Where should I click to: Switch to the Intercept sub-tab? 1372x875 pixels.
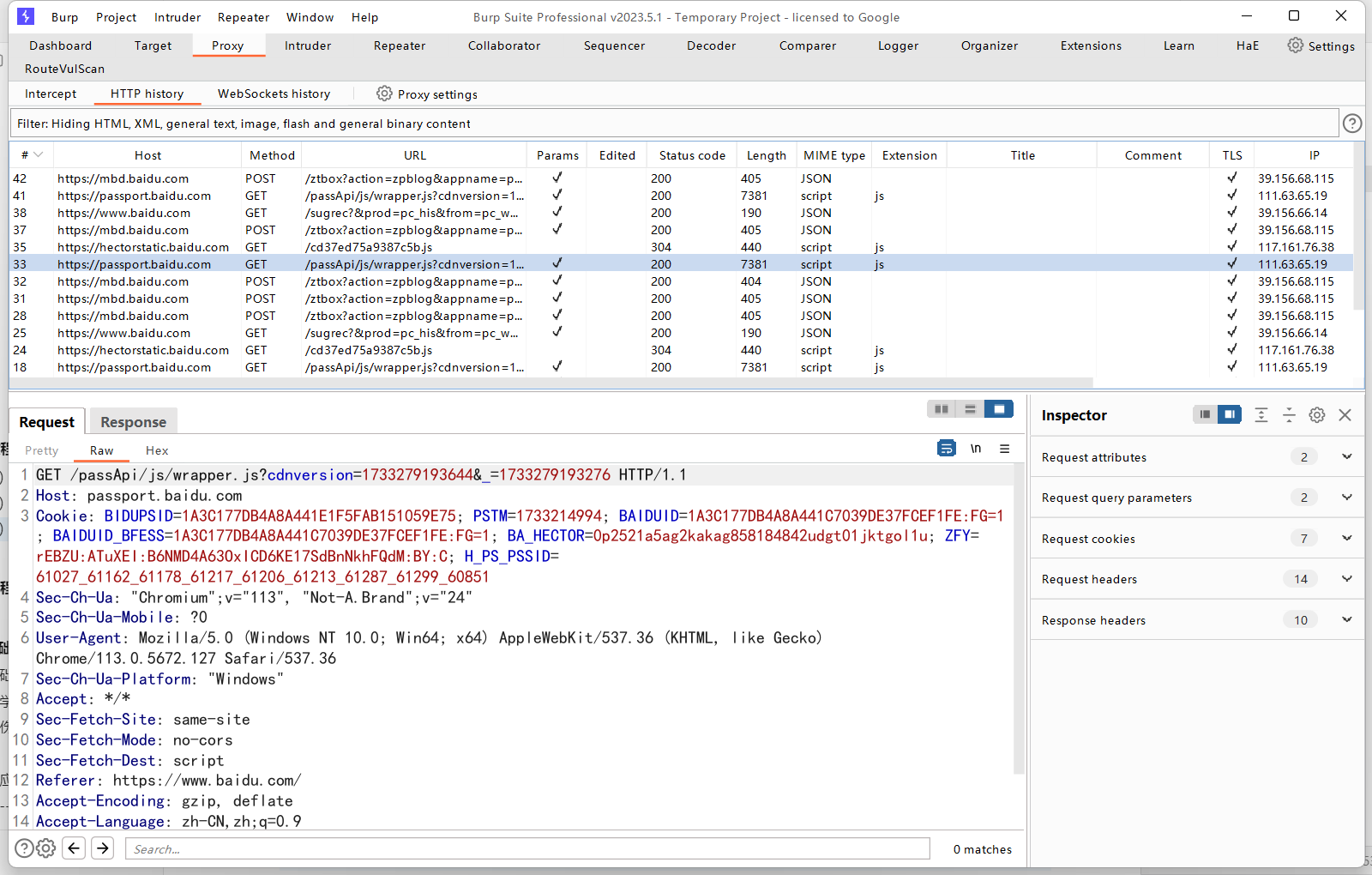[51, 94]
